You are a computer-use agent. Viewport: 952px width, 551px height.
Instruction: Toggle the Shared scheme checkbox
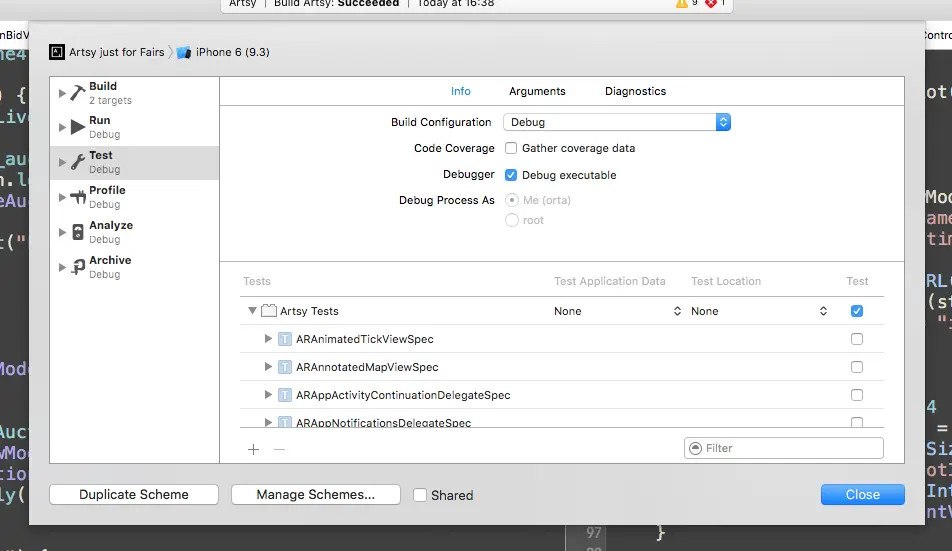420,495
